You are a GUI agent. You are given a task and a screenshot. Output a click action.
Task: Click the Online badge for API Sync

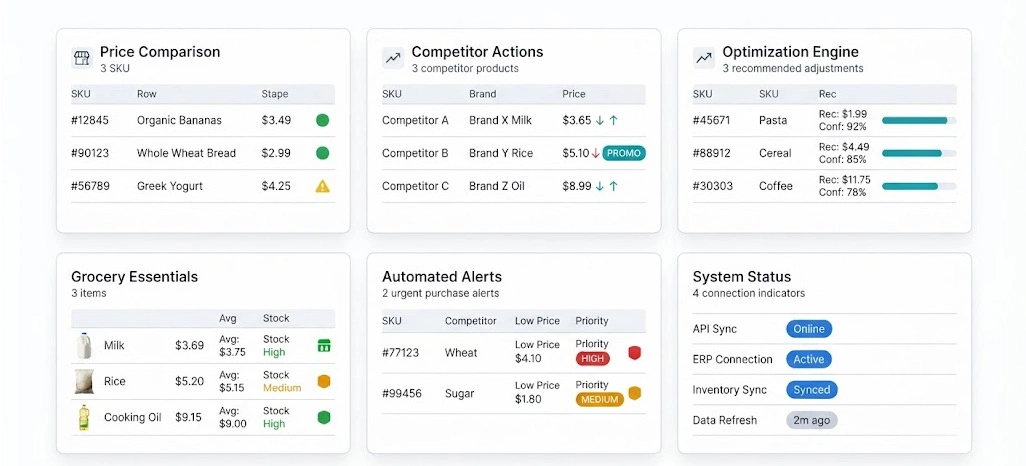809,329
